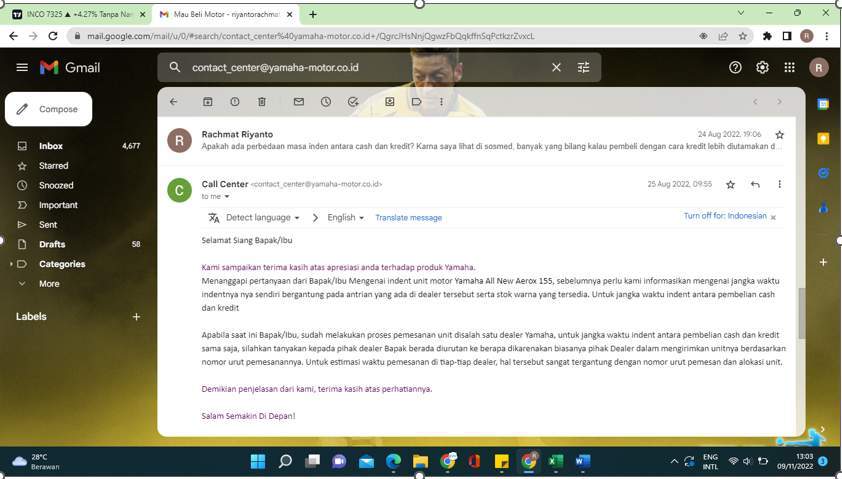Viewport: 842px width, 479px height.
Task: Move this conversation to another folder
Action: [390, 101]
